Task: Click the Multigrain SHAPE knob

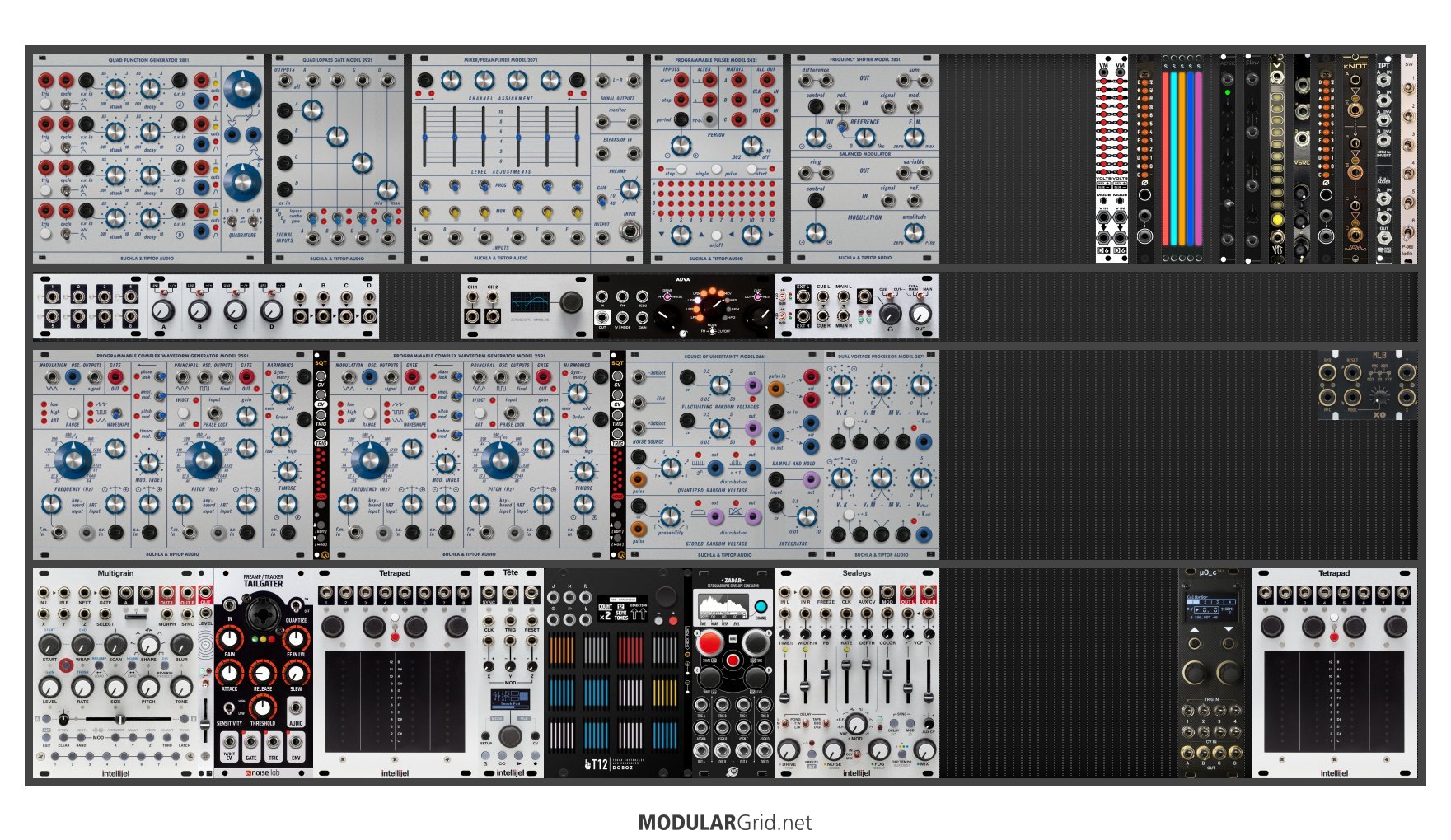Action: pos(148,644)
